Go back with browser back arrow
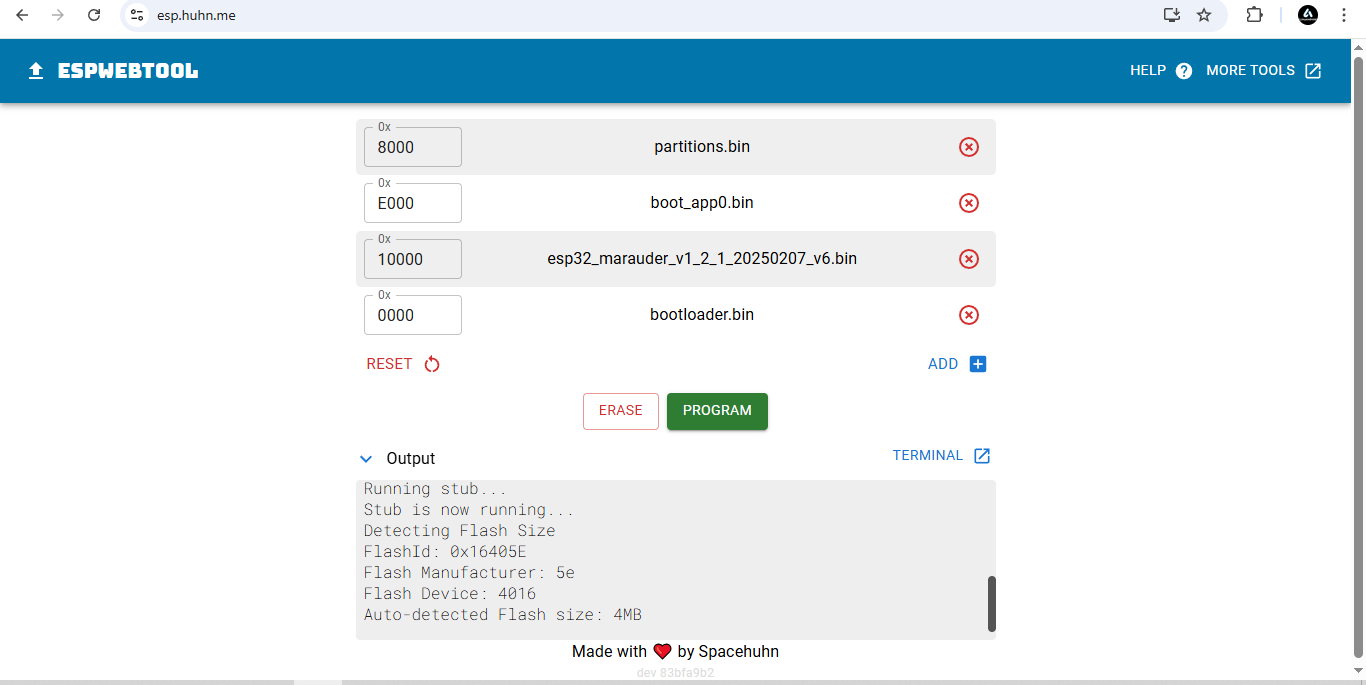 click(22, 15)
